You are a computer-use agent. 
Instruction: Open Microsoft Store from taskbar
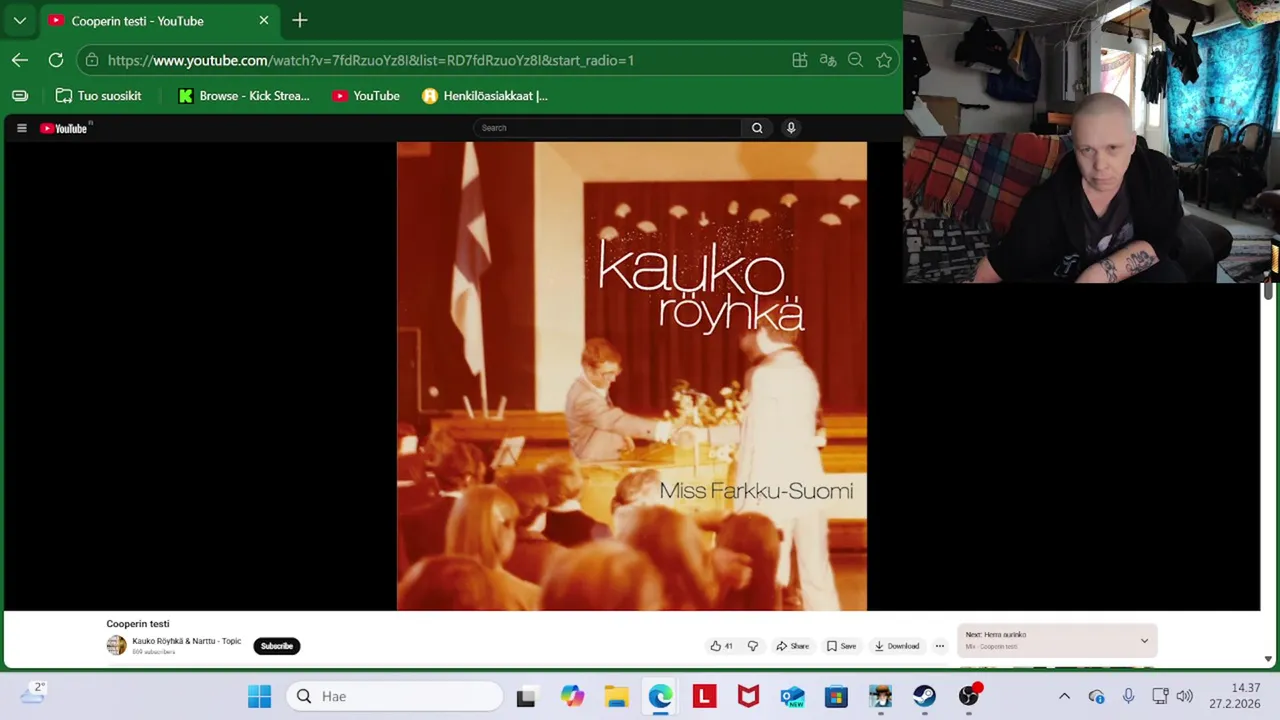click(x=836, y=696)
